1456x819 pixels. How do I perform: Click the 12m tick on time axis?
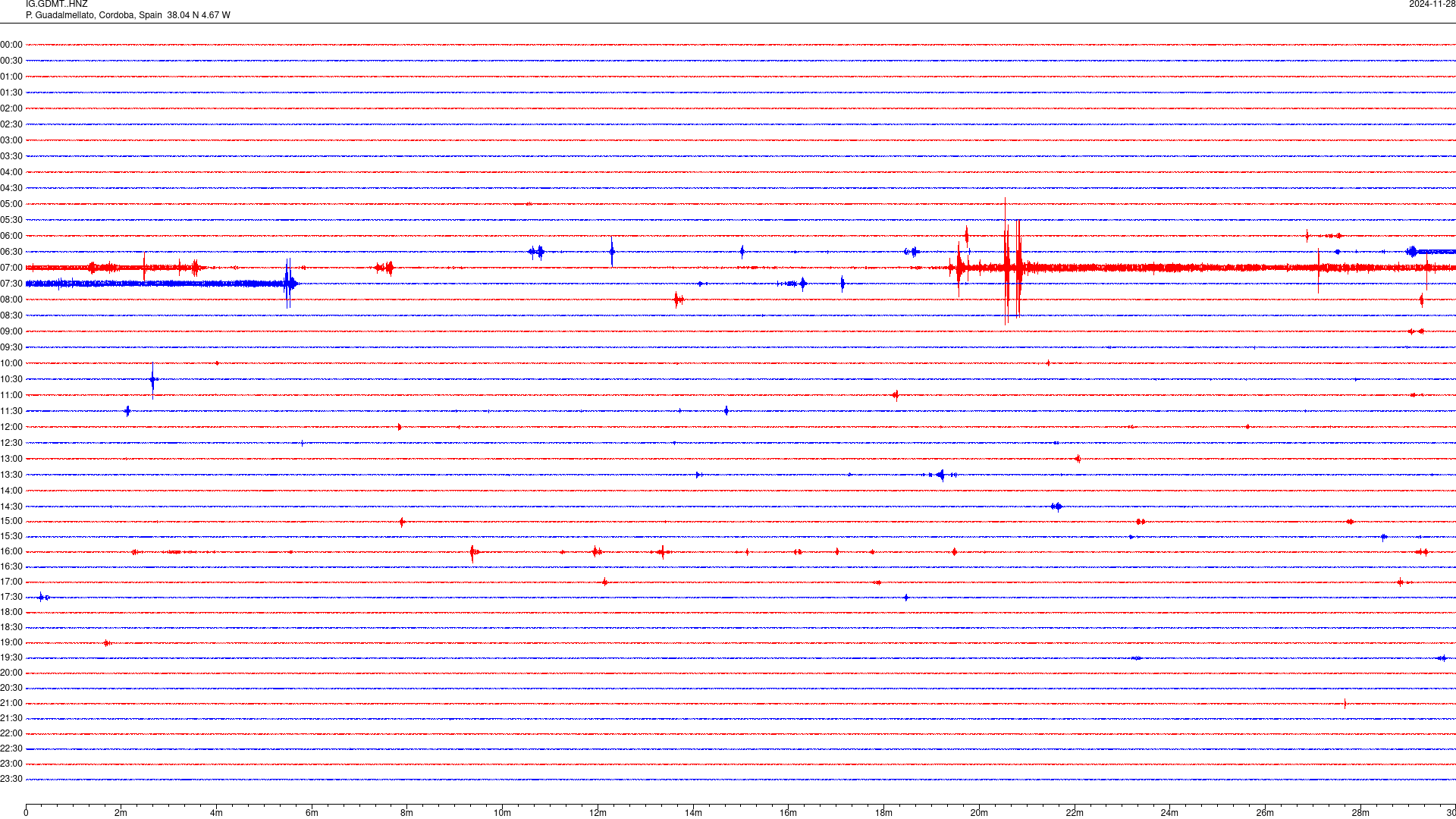point(598,813)
